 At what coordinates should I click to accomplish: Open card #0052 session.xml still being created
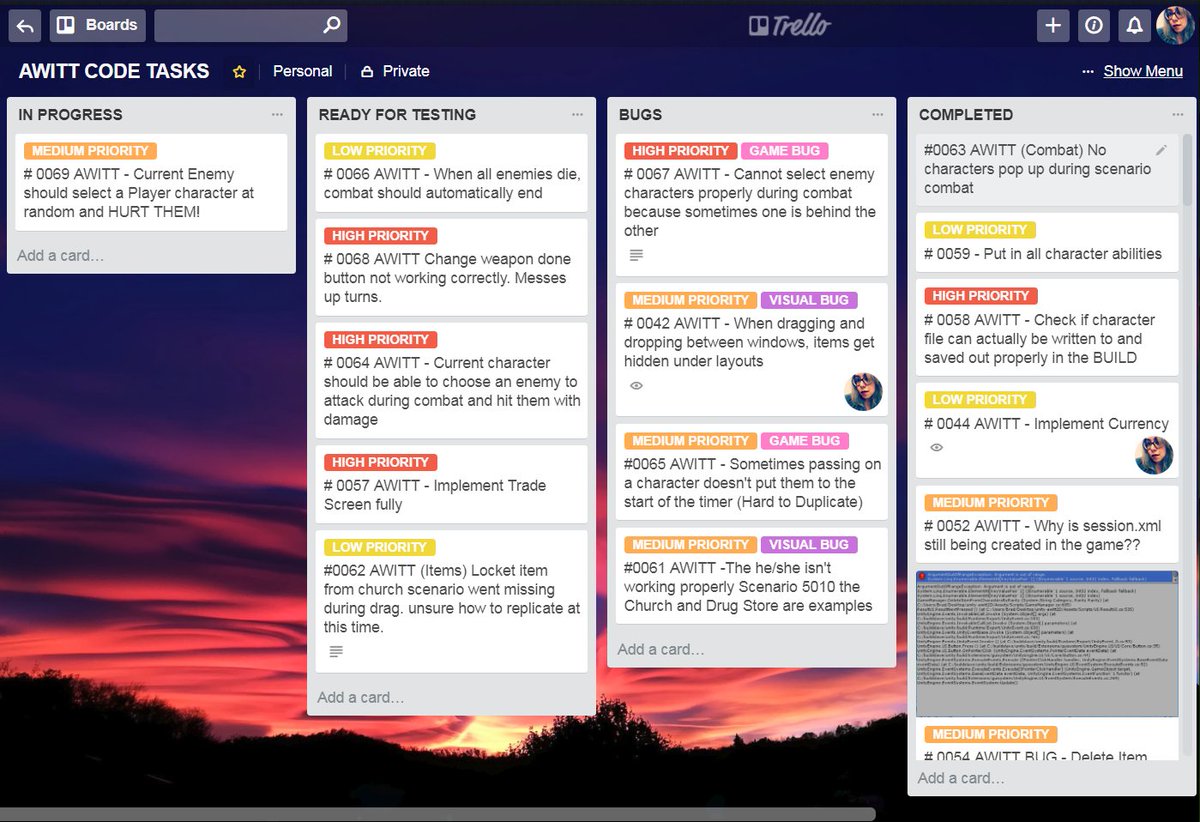tap(1047, 525)
